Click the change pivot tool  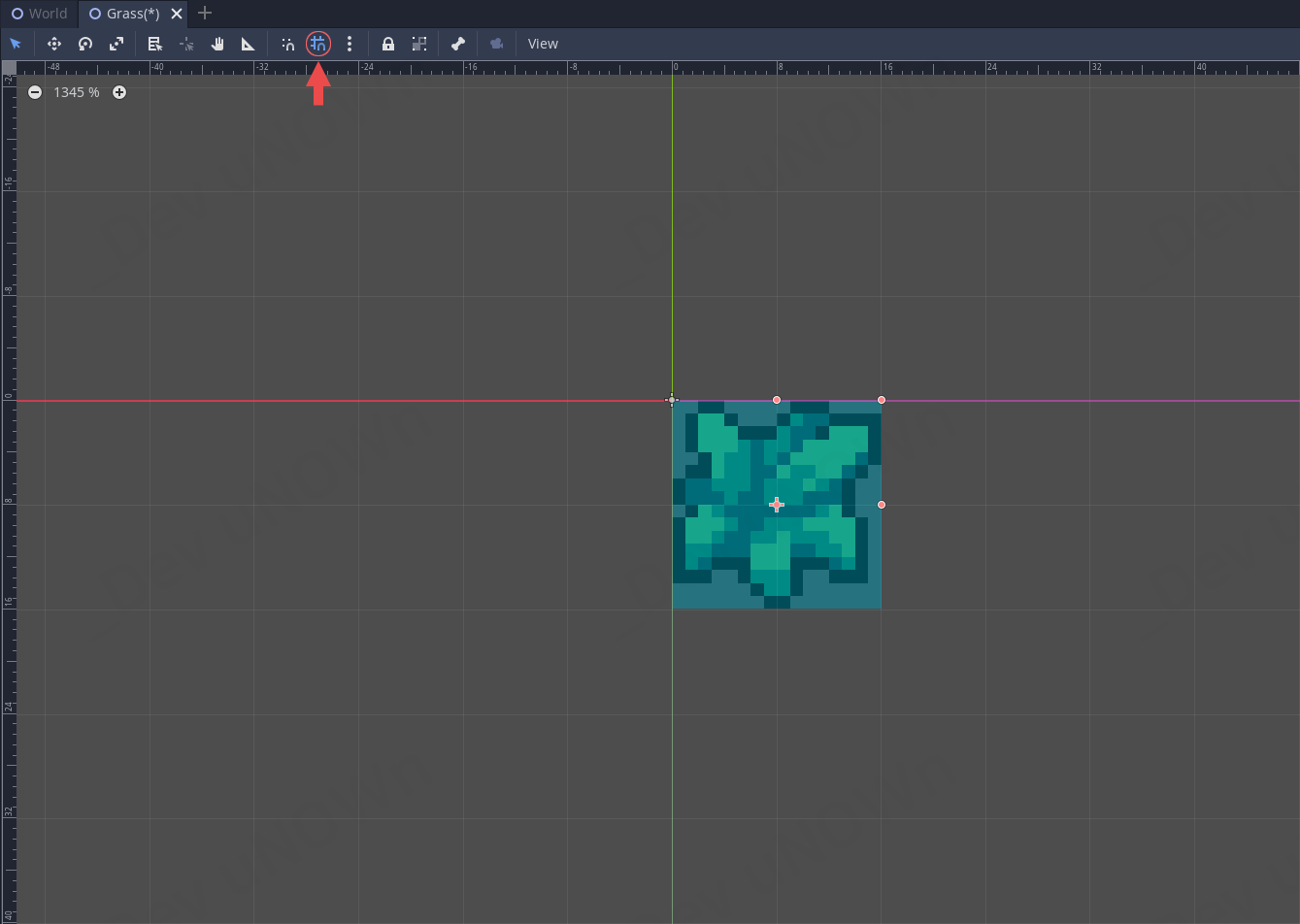point(186,44)
